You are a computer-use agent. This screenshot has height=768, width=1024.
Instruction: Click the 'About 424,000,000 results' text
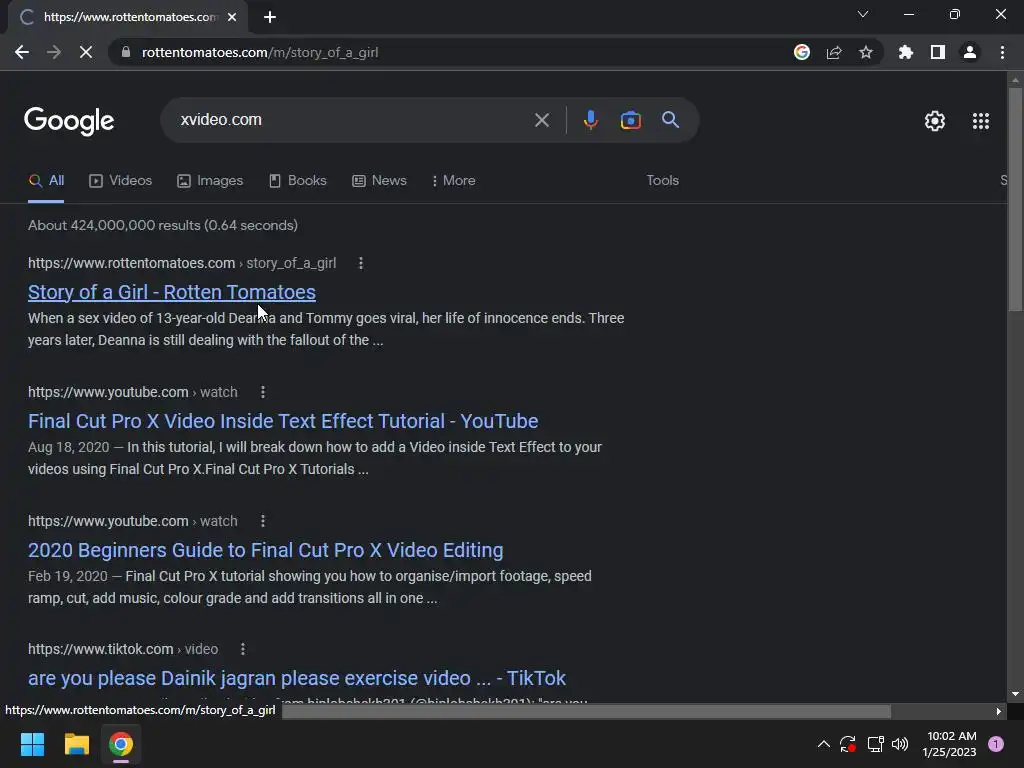pyautogui.click(x=163, y=225)
